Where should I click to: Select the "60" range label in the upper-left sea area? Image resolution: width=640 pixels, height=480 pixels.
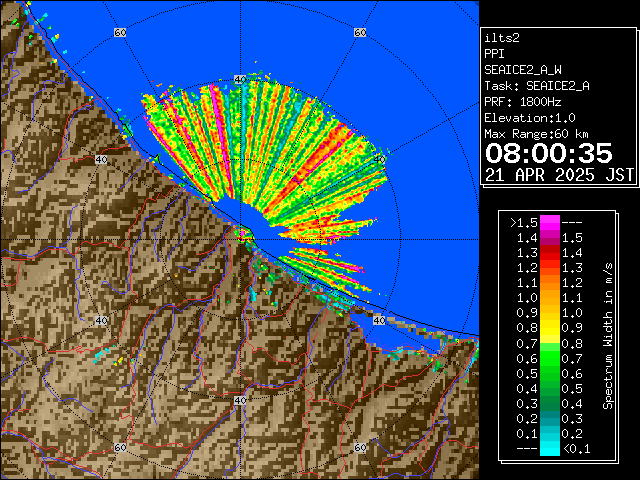120,32
